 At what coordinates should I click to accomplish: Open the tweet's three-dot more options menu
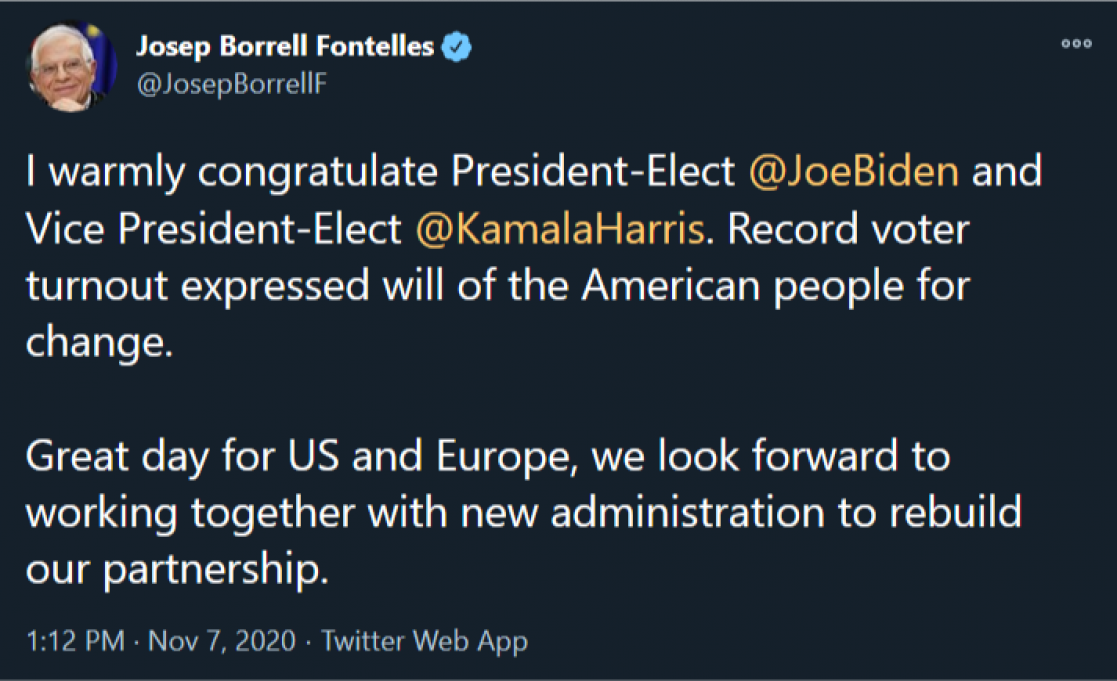(1076, 44)
